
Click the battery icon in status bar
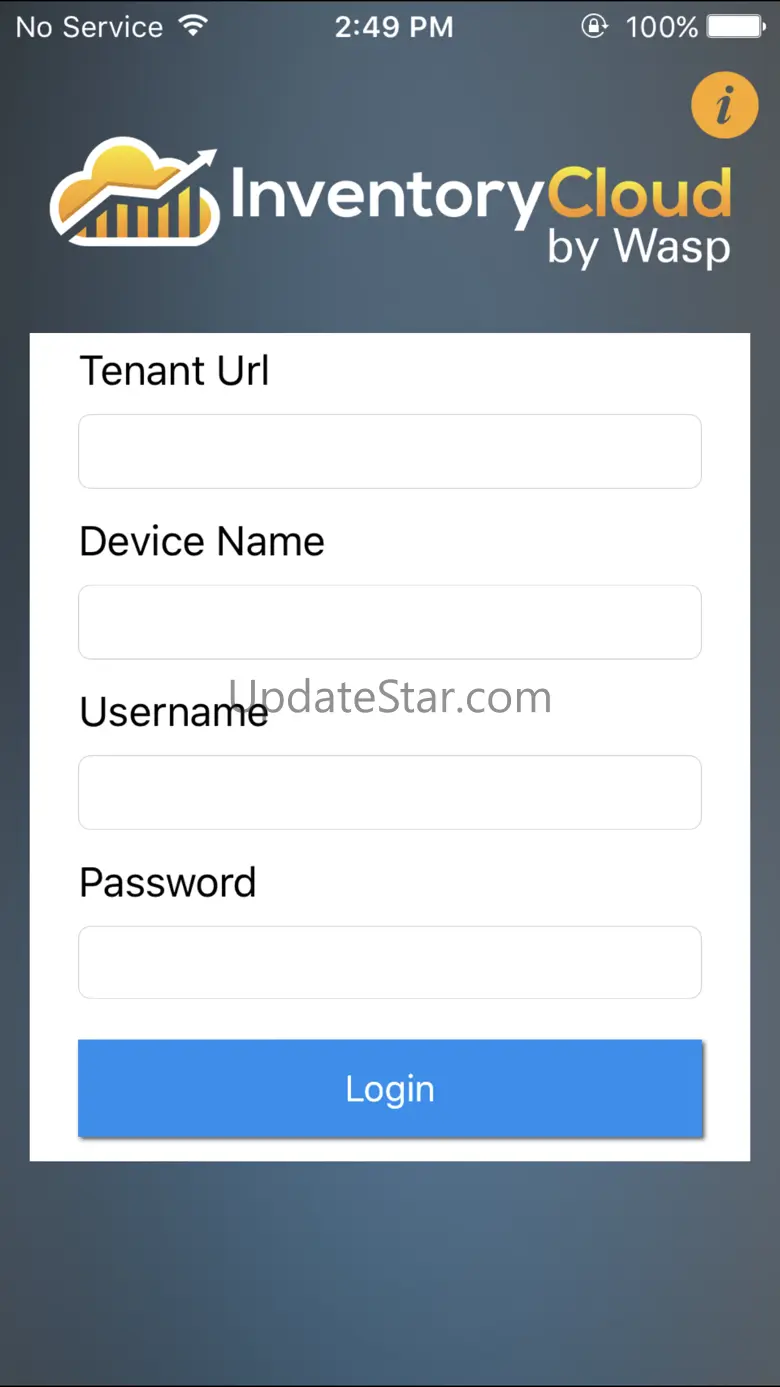point(736,26)
